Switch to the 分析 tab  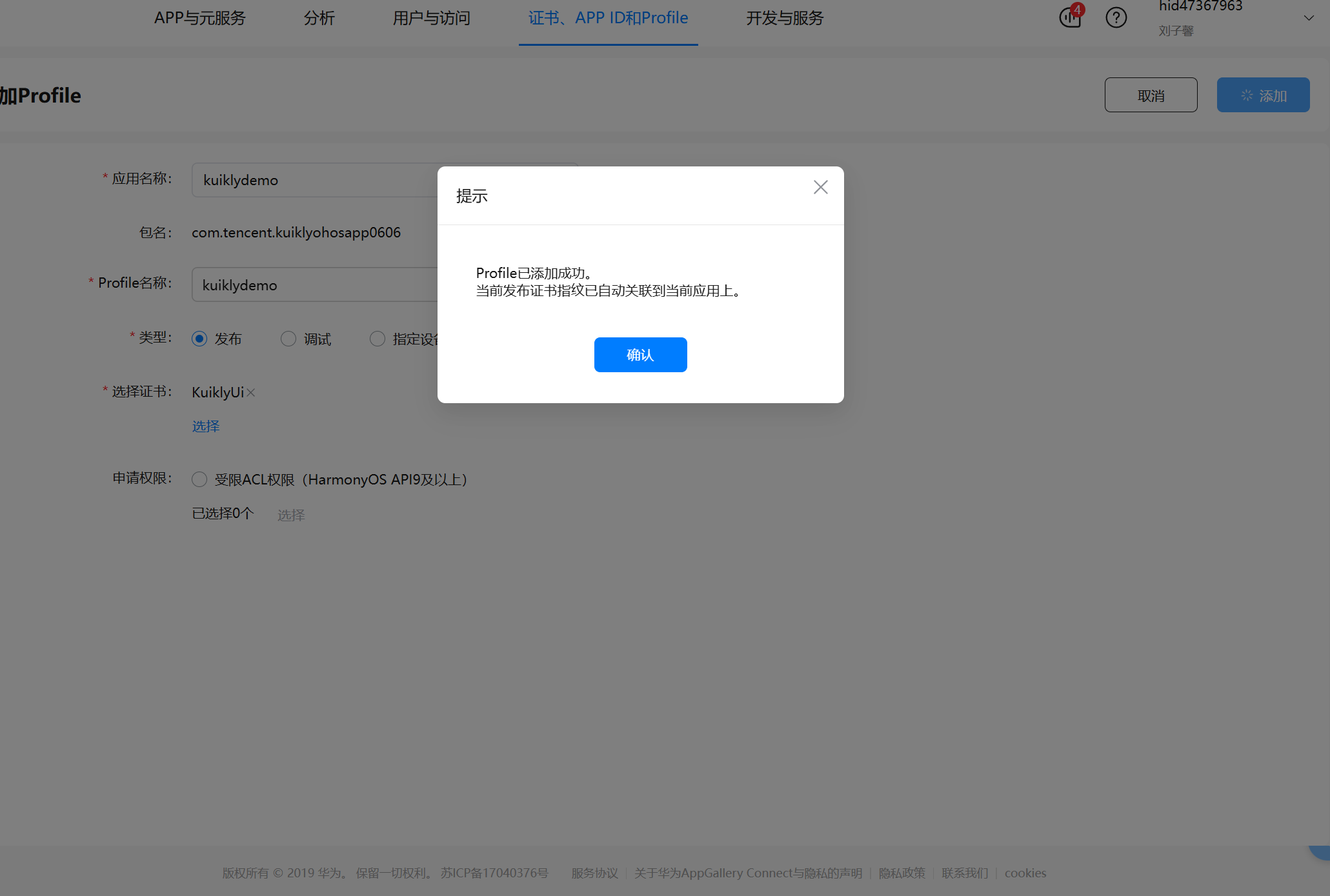[319, 18]
